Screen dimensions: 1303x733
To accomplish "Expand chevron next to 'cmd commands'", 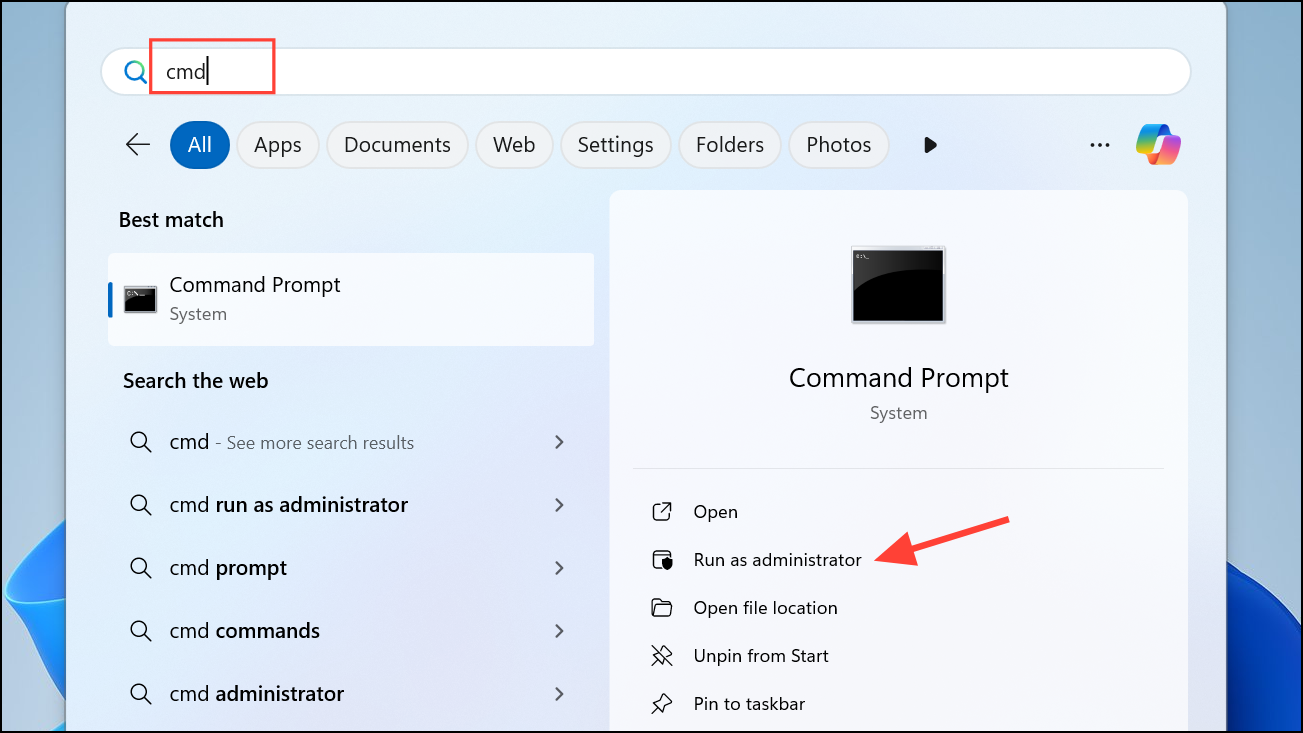I will 559,631.
